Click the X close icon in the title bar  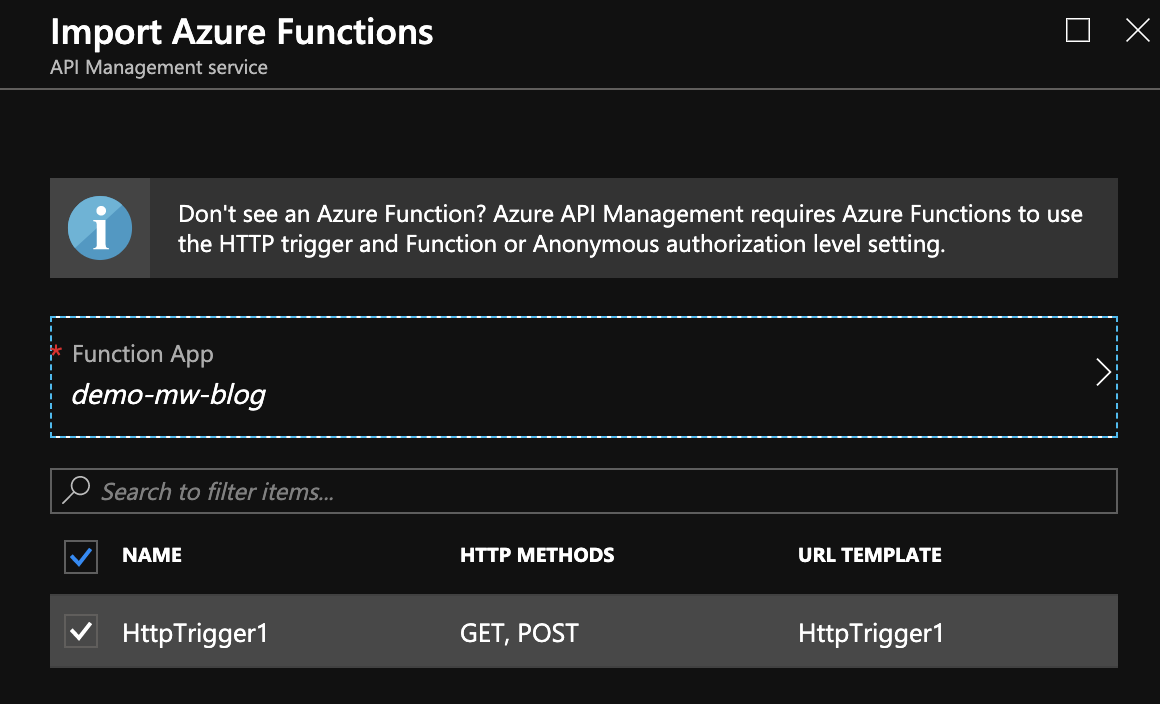1137,31
